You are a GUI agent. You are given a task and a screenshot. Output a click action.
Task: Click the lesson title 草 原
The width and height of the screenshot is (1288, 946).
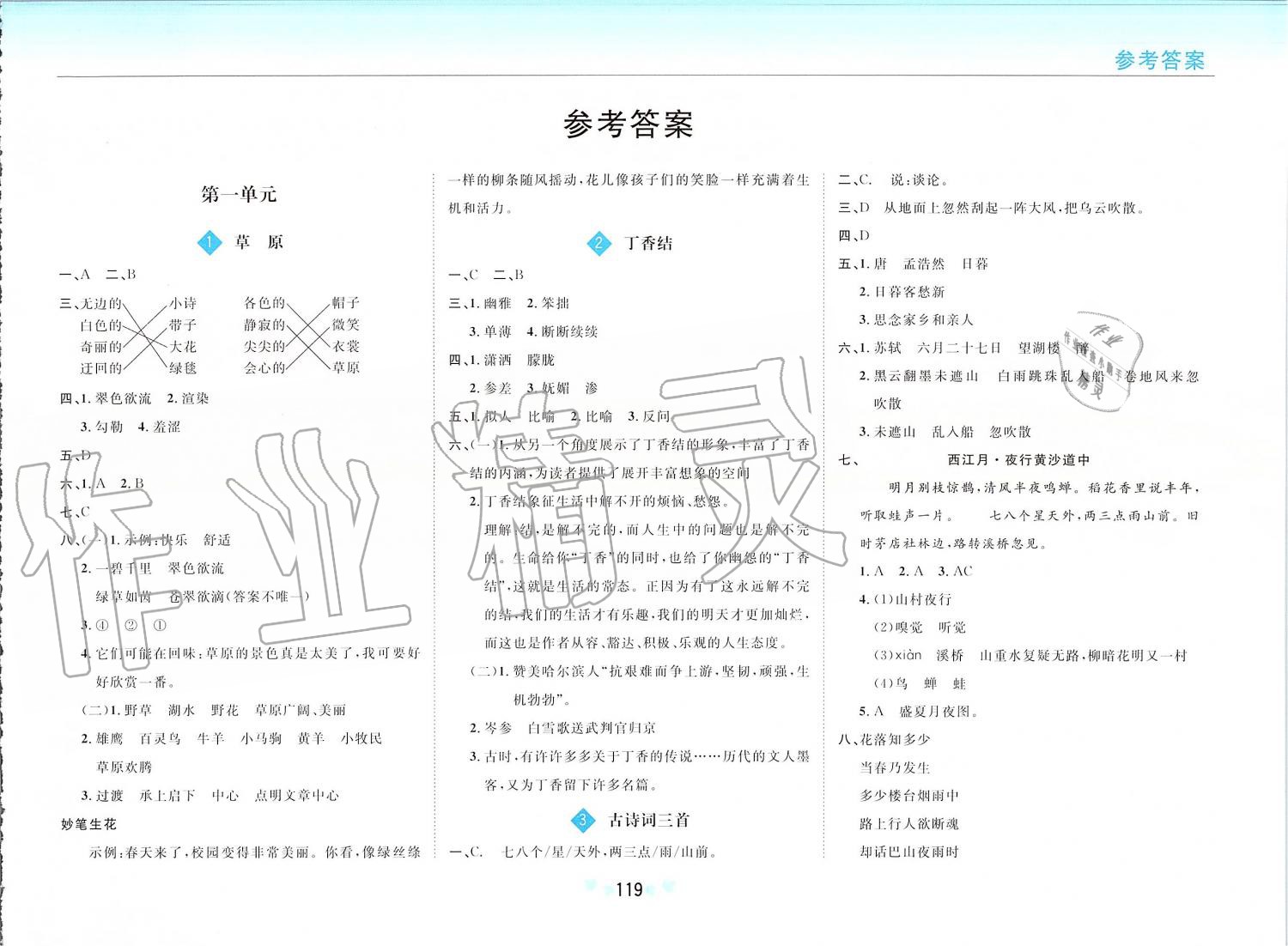[x=258, y=243]
